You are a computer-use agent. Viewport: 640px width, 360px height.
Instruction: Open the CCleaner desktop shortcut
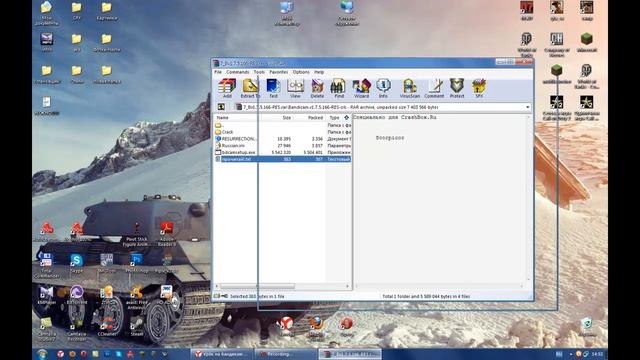click(107, 327)
